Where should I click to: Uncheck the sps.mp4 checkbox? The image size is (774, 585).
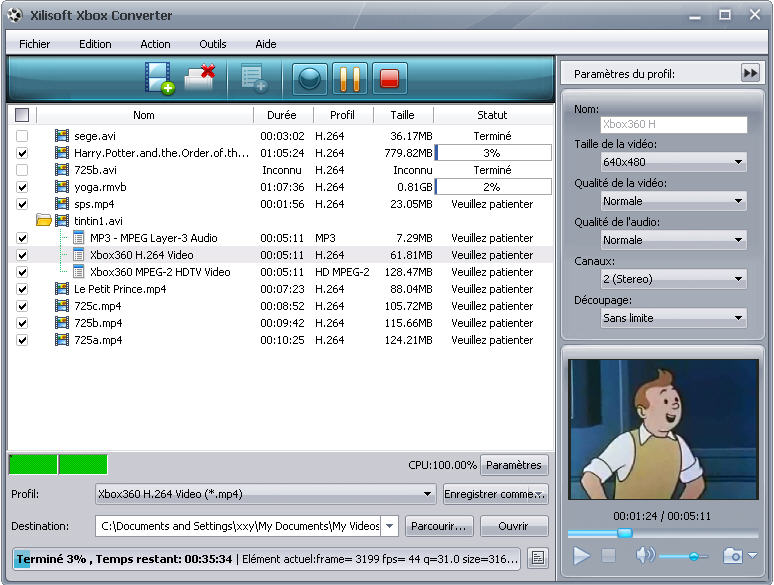pos(22,204)
